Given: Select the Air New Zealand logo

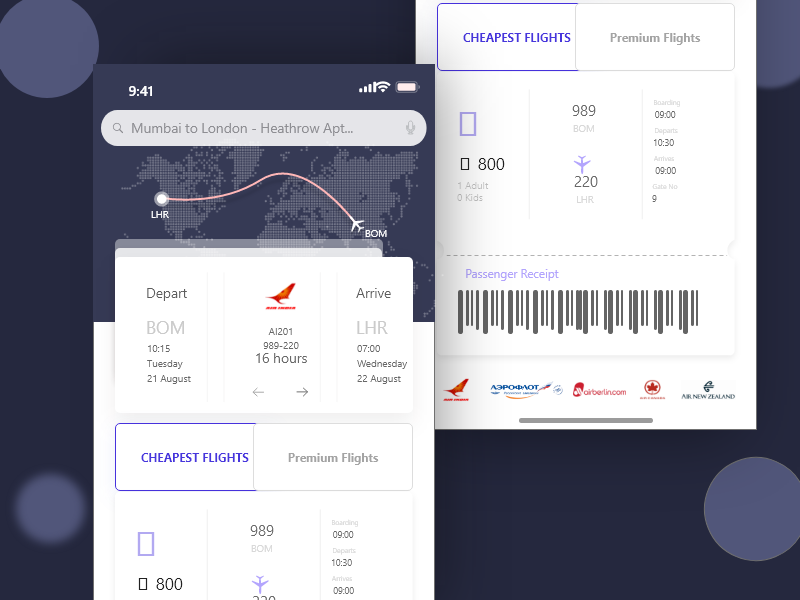Looking at the screenshot, I should [708, 390].
